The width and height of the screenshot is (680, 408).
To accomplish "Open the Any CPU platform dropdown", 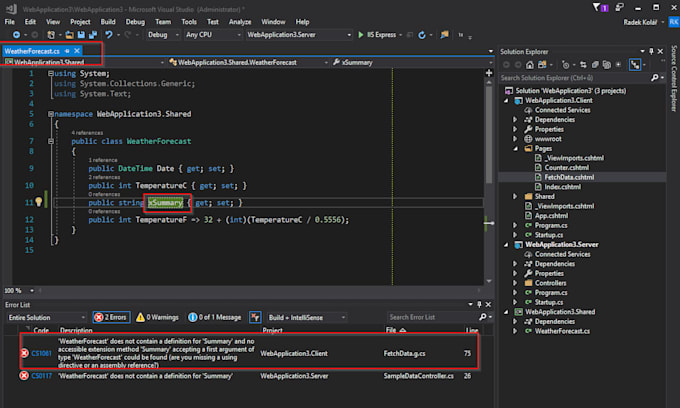I will tap(212, 35).
